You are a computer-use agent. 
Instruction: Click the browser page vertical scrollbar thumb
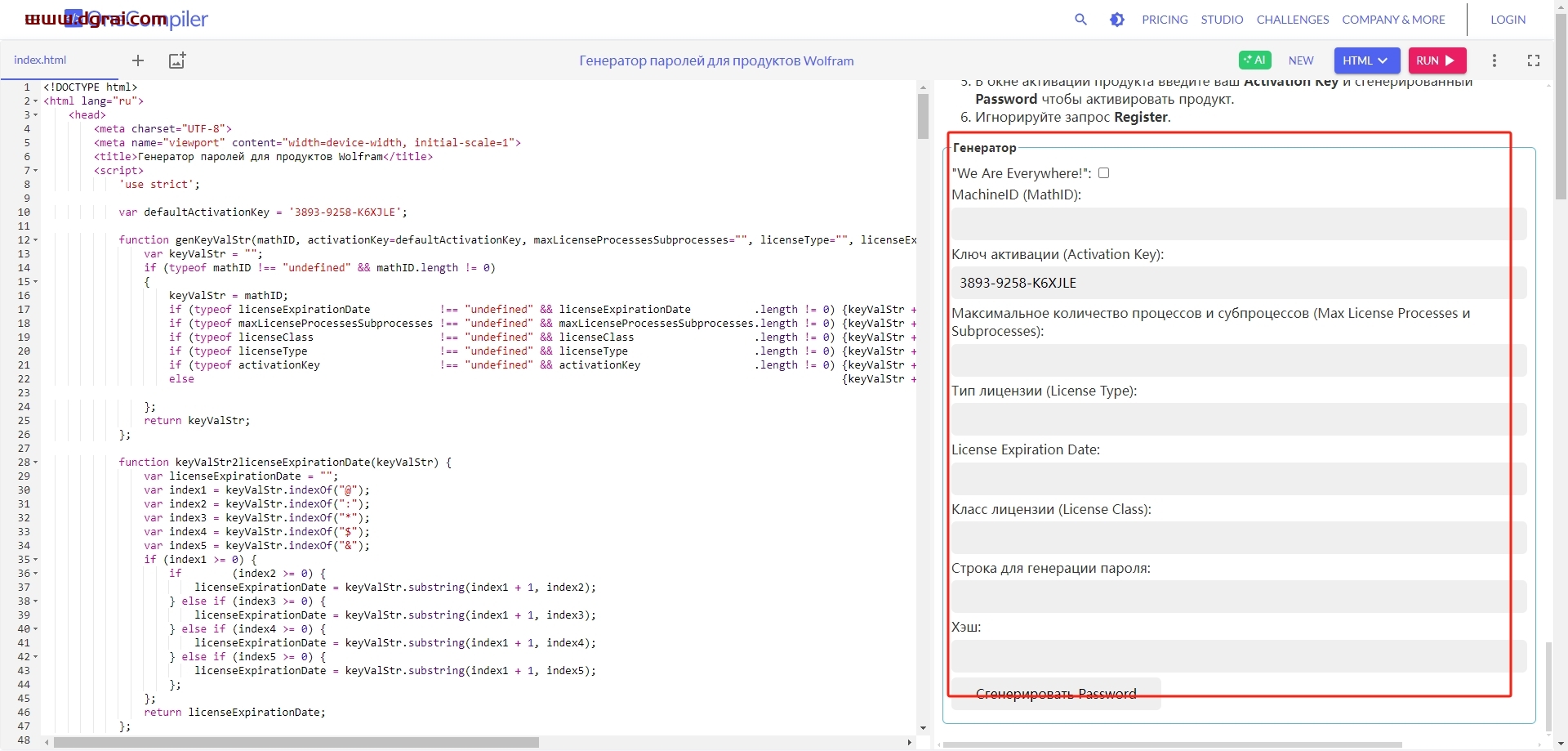click(1561, 106)
